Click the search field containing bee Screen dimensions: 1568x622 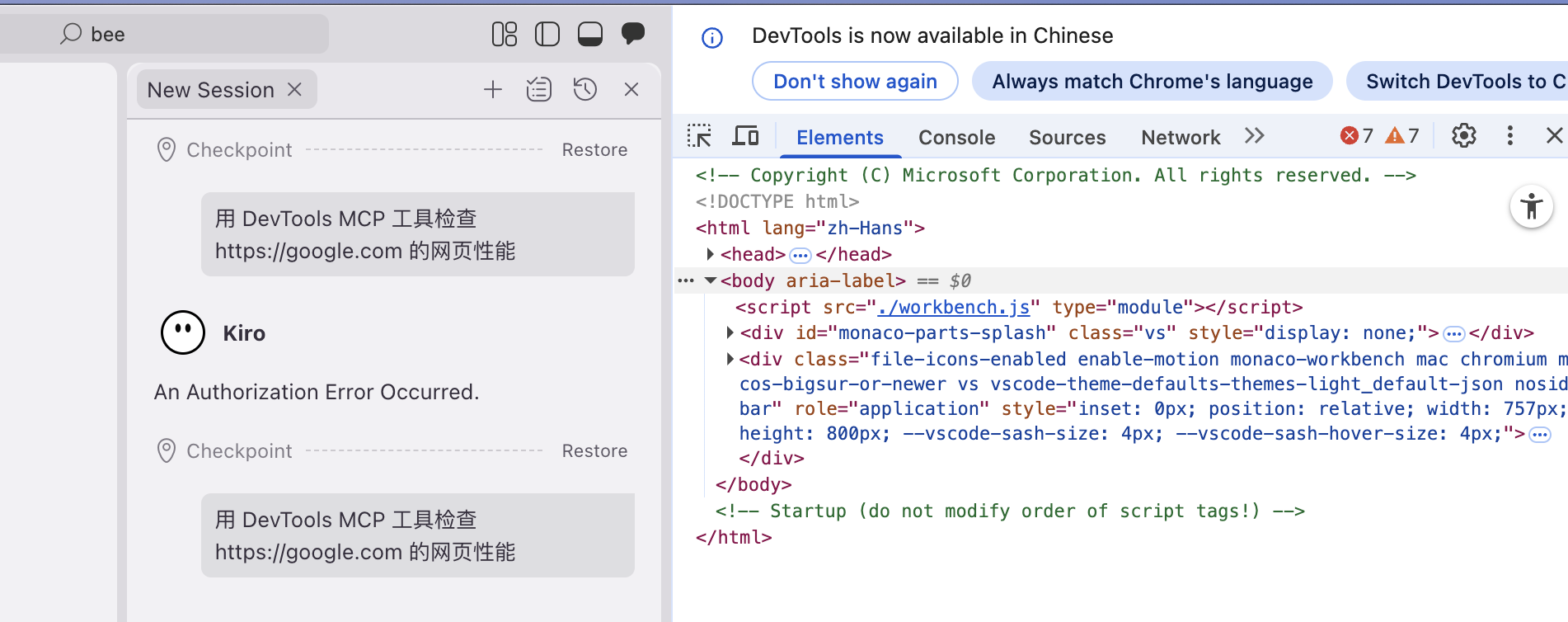pyautogui.click(x=190, y=34)
